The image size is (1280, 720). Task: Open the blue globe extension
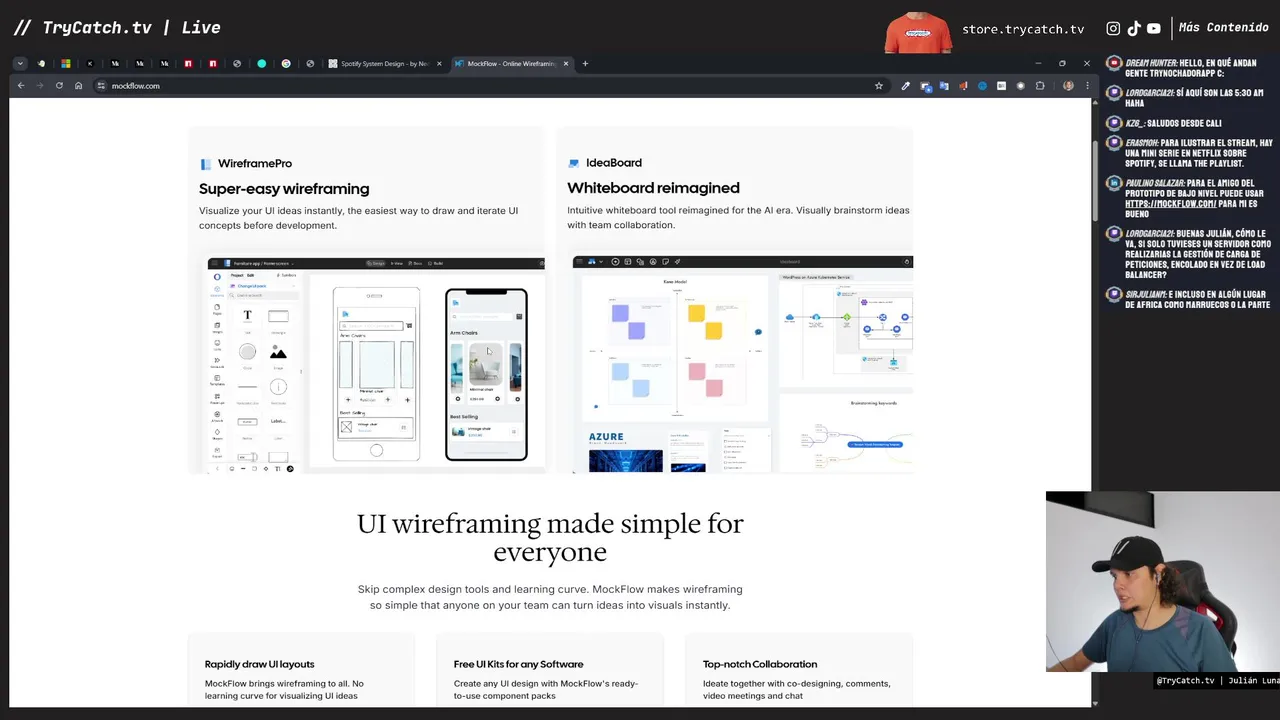tap(982, 86)
